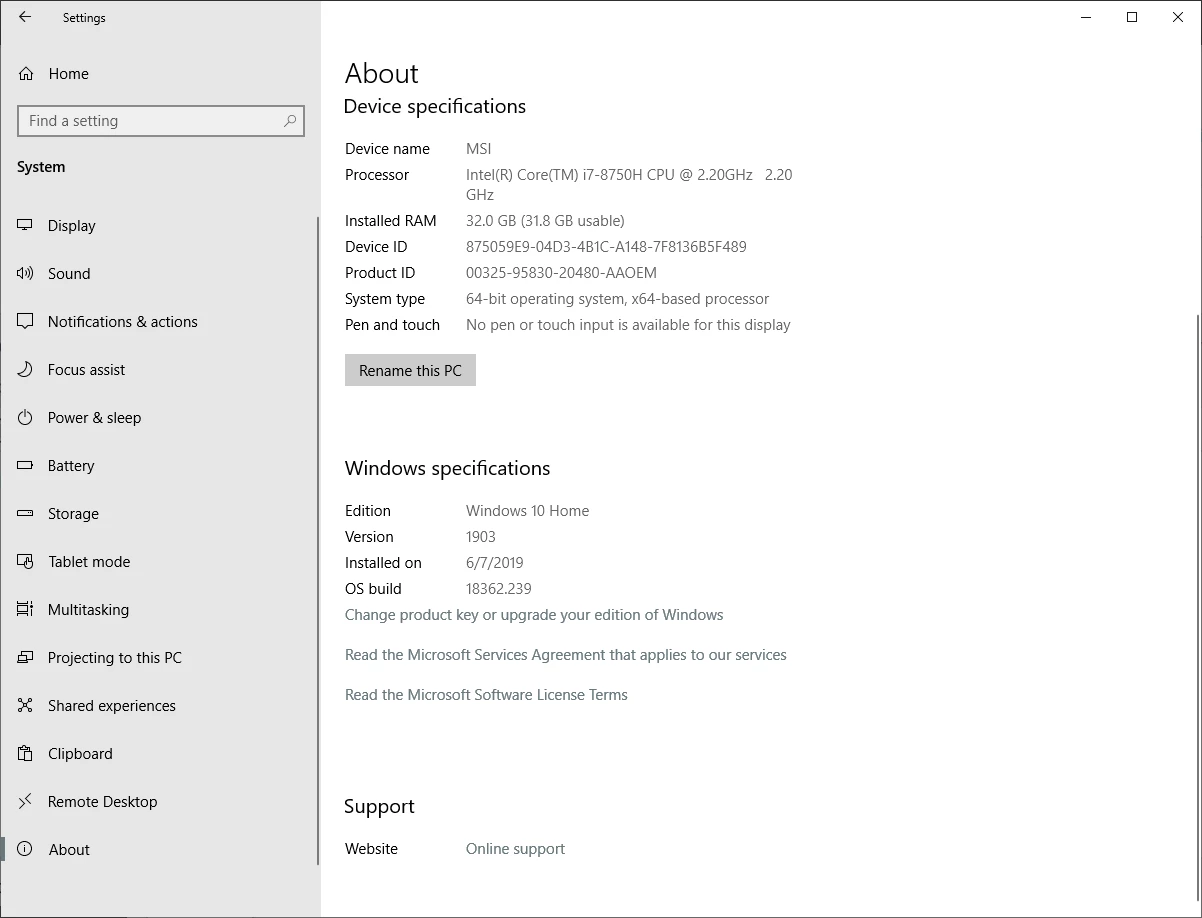Click the About page title
Screen dimensions: 1202x918
[382, 73]
